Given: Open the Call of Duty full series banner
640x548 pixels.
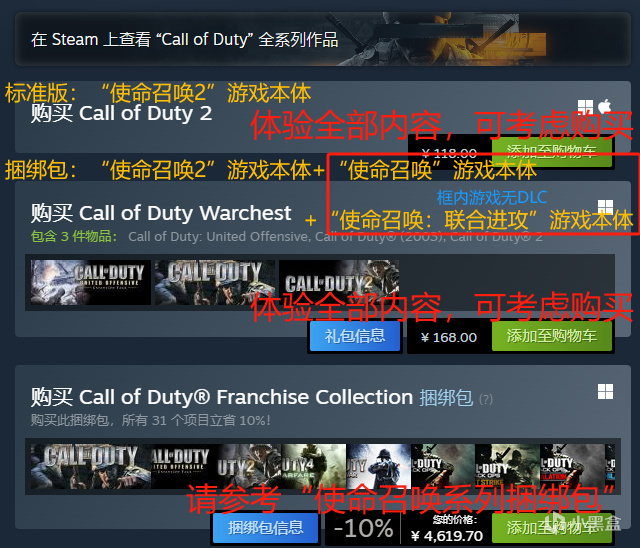Looking at the screenshot, I should pos(323,39).
